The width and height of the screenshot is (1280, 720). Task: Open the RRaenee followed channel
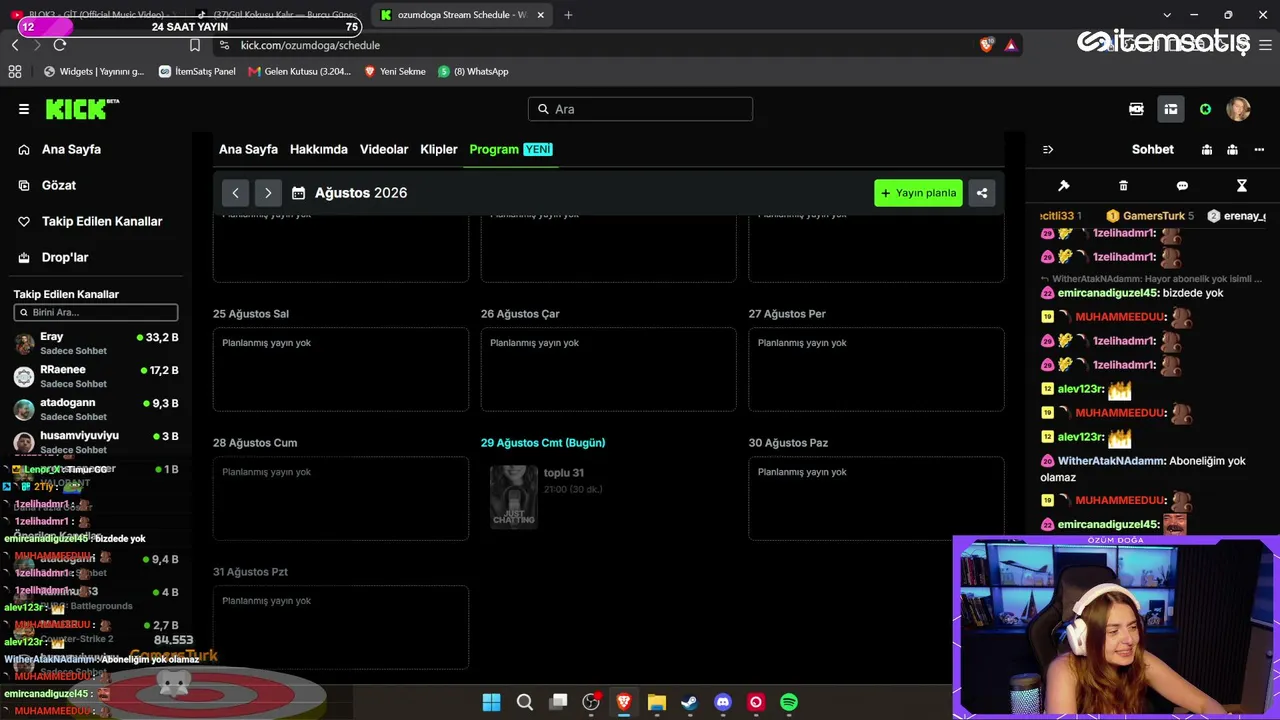point(96,376)
